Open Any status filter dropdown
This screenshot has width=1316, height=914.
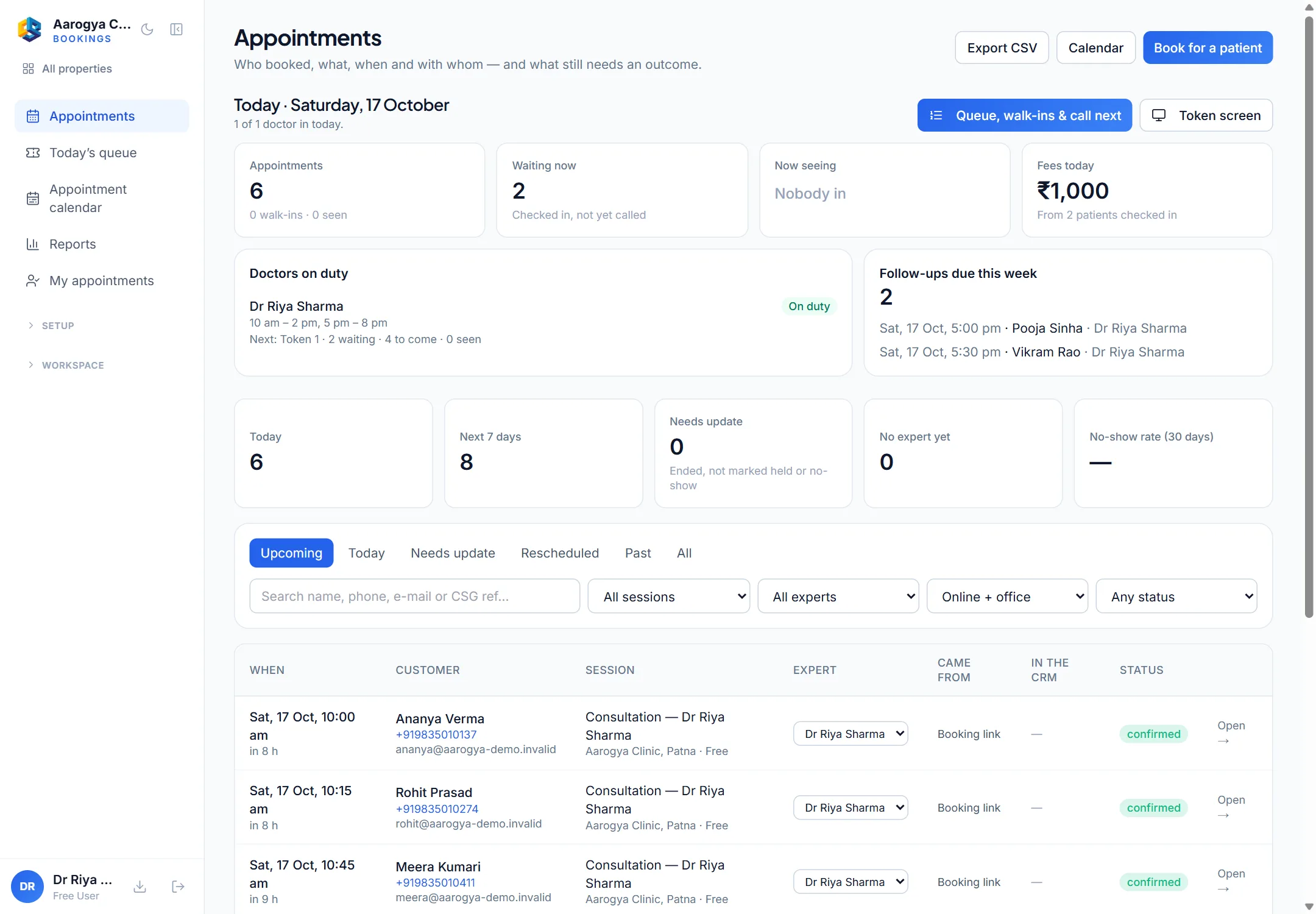pos(1176,596)
